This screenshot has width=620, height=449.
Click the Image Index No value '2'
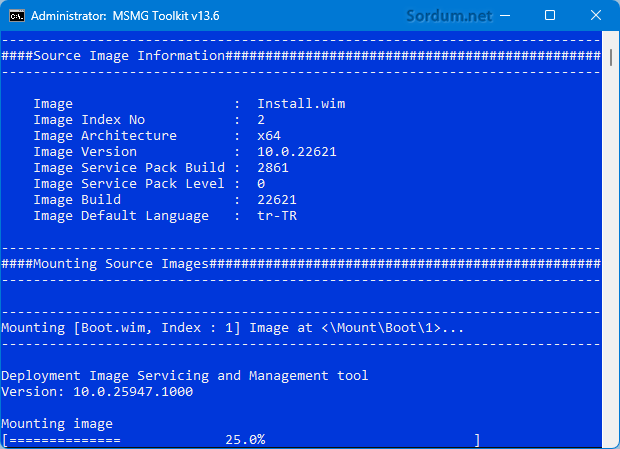(261, 119)
